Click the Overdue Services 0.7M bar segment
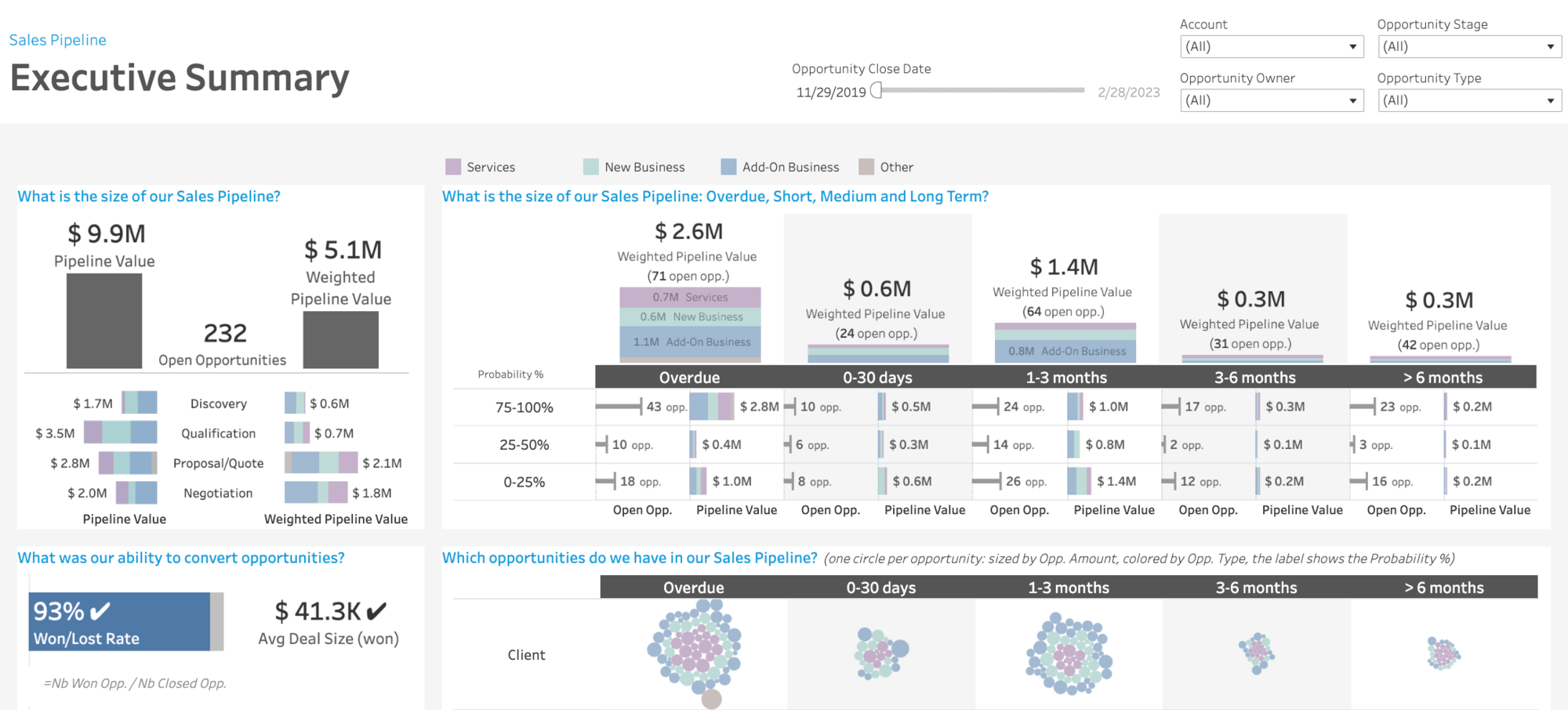Screen dimensions: 1568x710 tap(690, 297)
